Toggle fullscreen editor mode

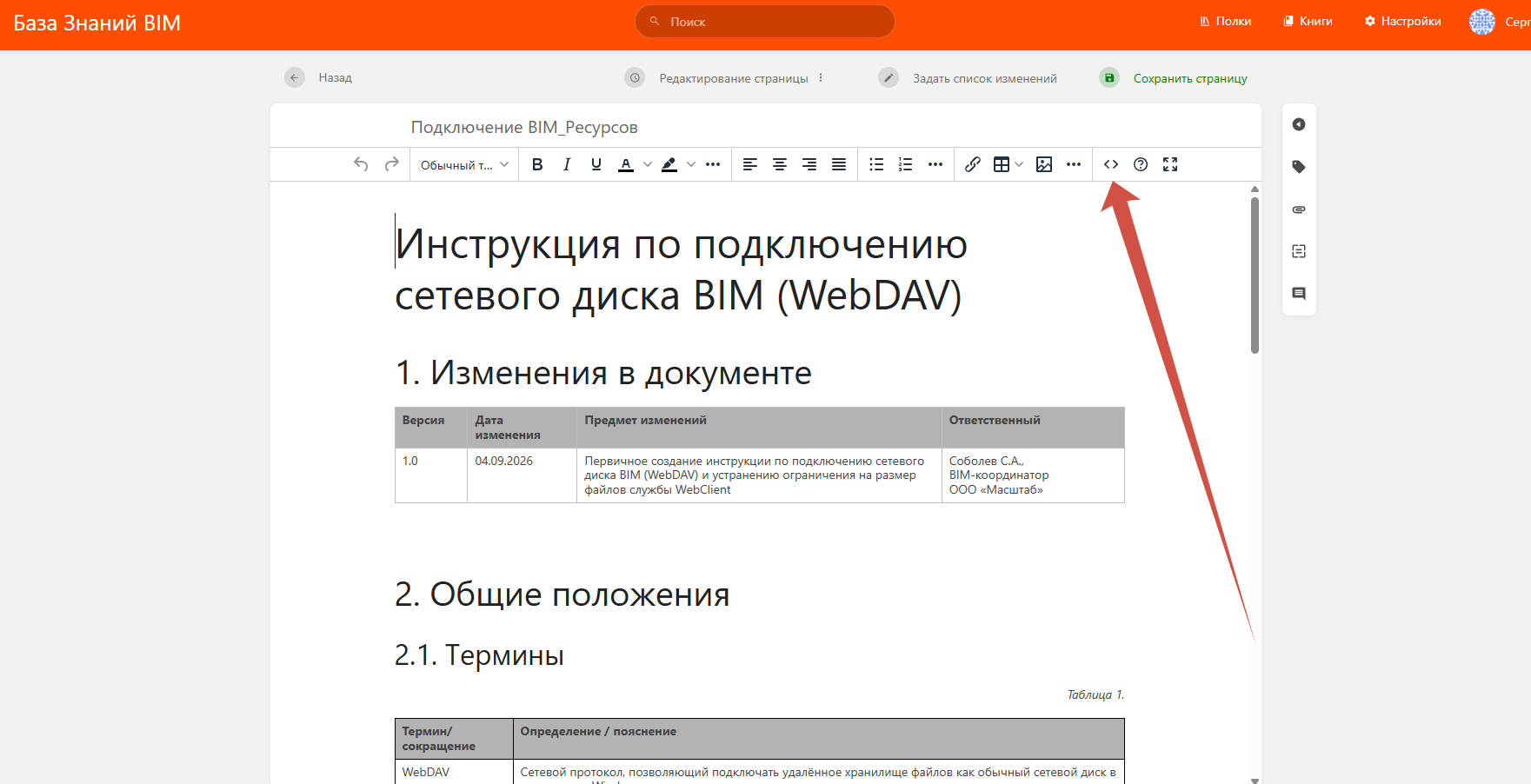(1170, 164)
